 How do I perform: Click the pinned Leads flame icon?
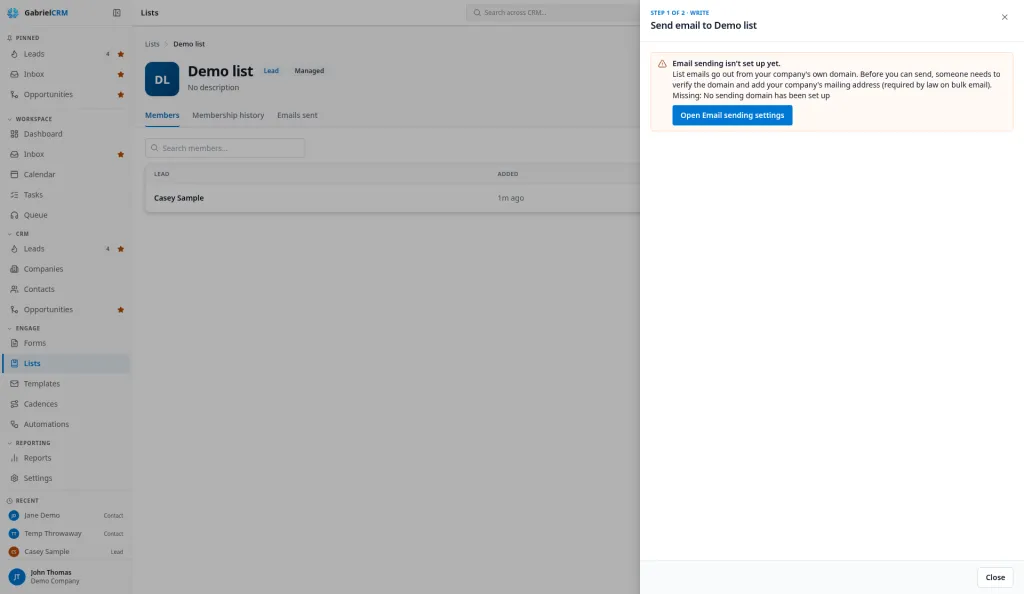[14, 54]
